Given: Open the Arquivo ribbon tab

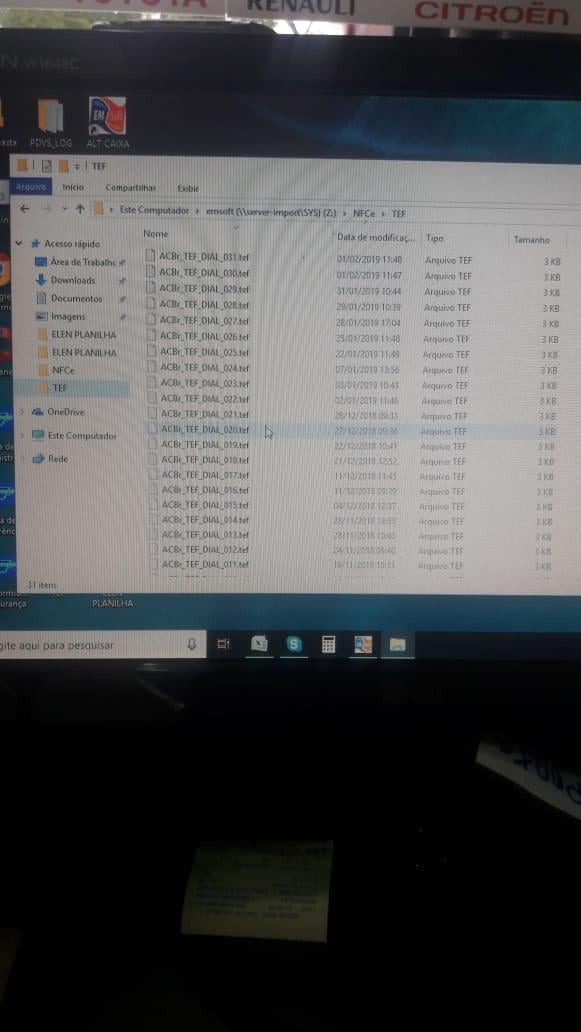Looking at the screenshot, I should click(31, 187).
